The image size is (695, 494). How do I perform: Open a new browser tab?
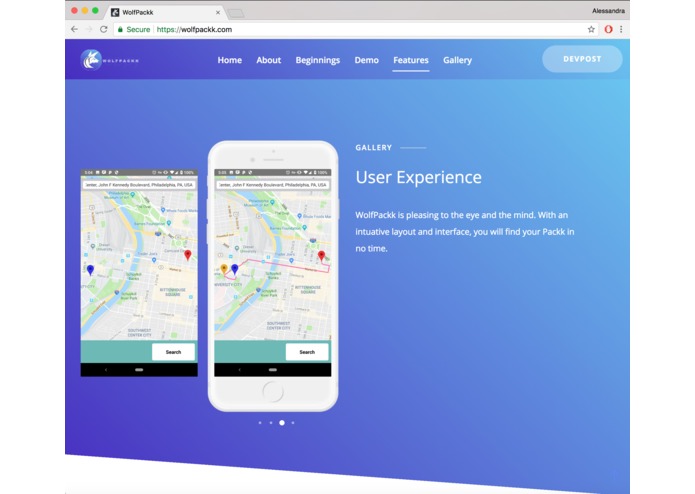pyautogui.click(x=236, y=13)
